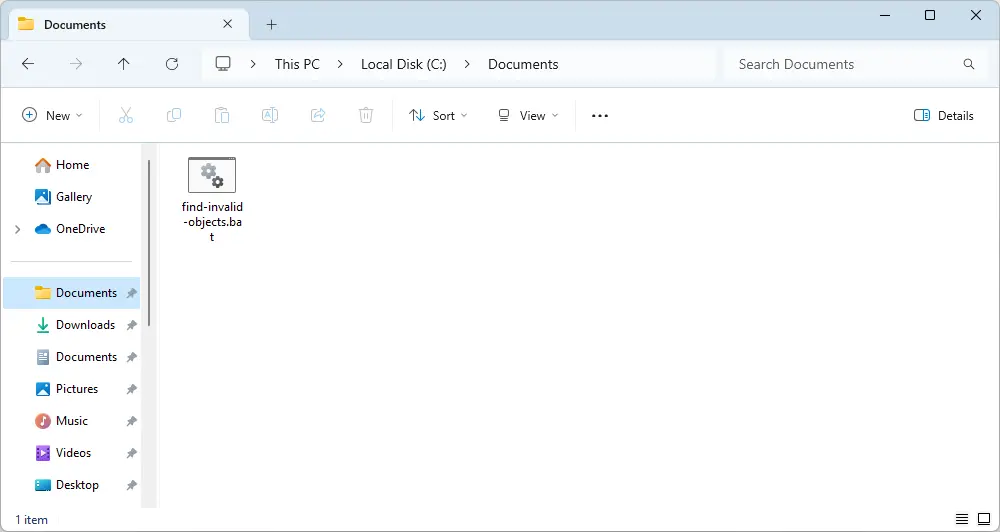Image resolution: width=1000 pixels, height=532 pixels.
Task: Toggle the Details pane
Action: click(x=944, y=115)
